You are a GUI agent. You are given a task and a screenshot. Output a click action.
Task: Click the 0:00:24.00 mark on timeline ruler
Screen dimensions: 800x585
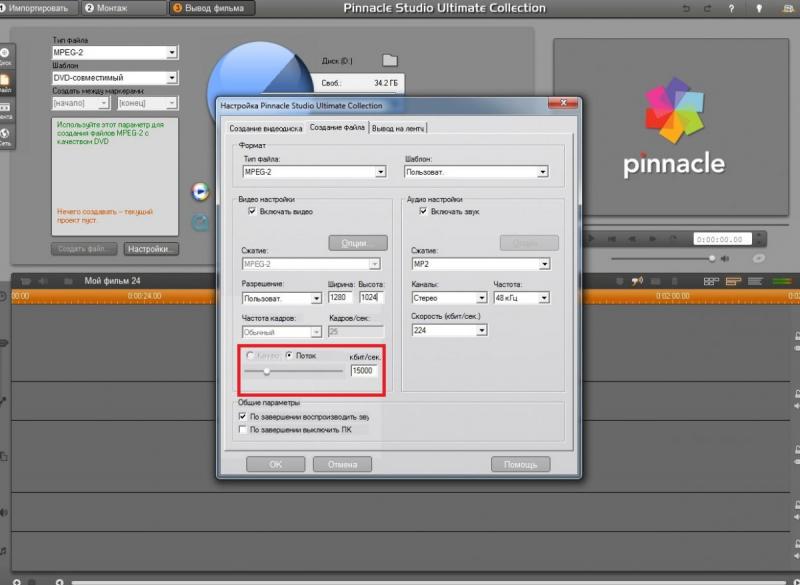[144, 296]
